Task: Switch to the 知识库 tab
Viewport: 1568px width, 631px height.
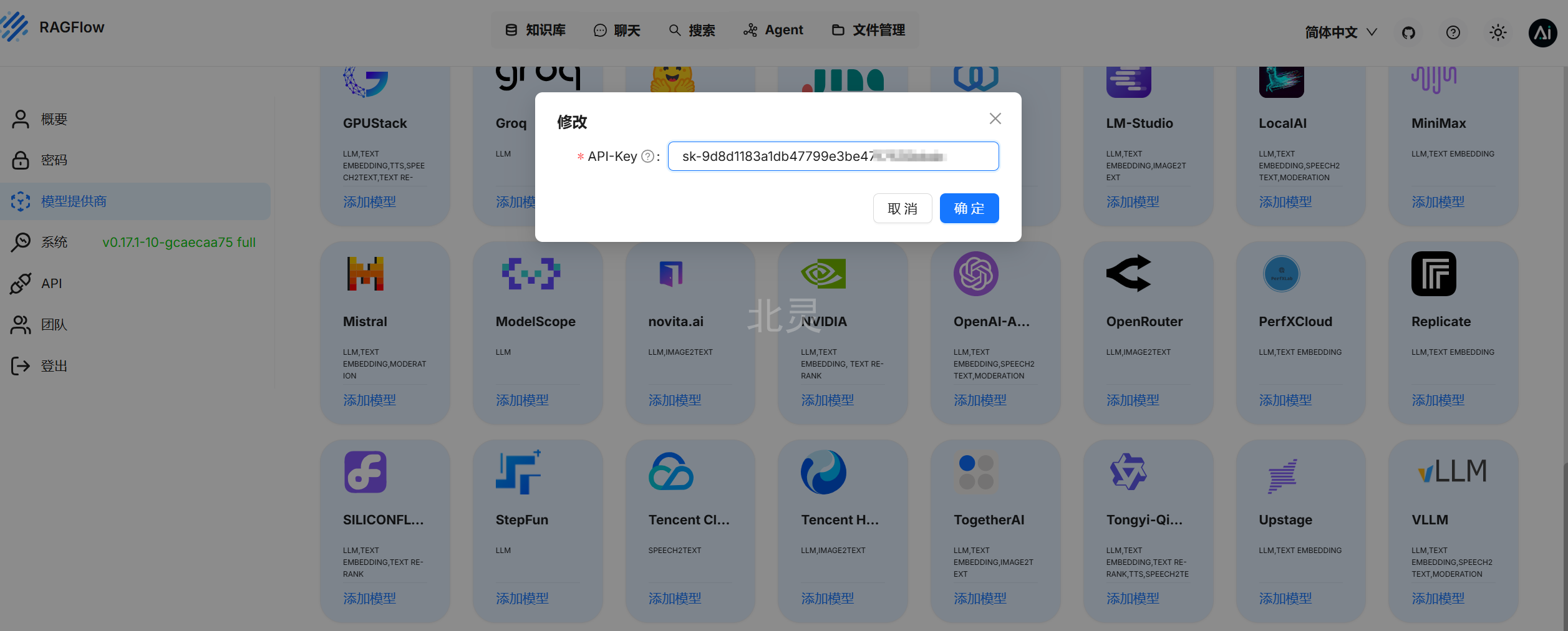Action: point(536,30)
